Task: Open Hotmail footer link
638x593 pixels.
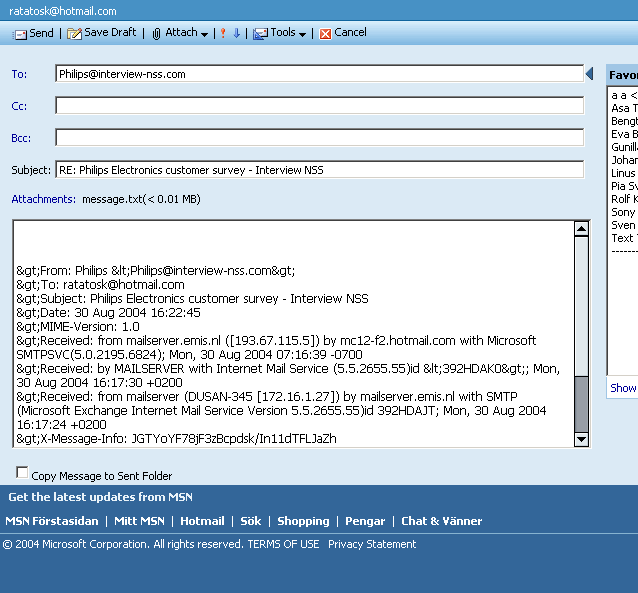Action: (202, 521)
